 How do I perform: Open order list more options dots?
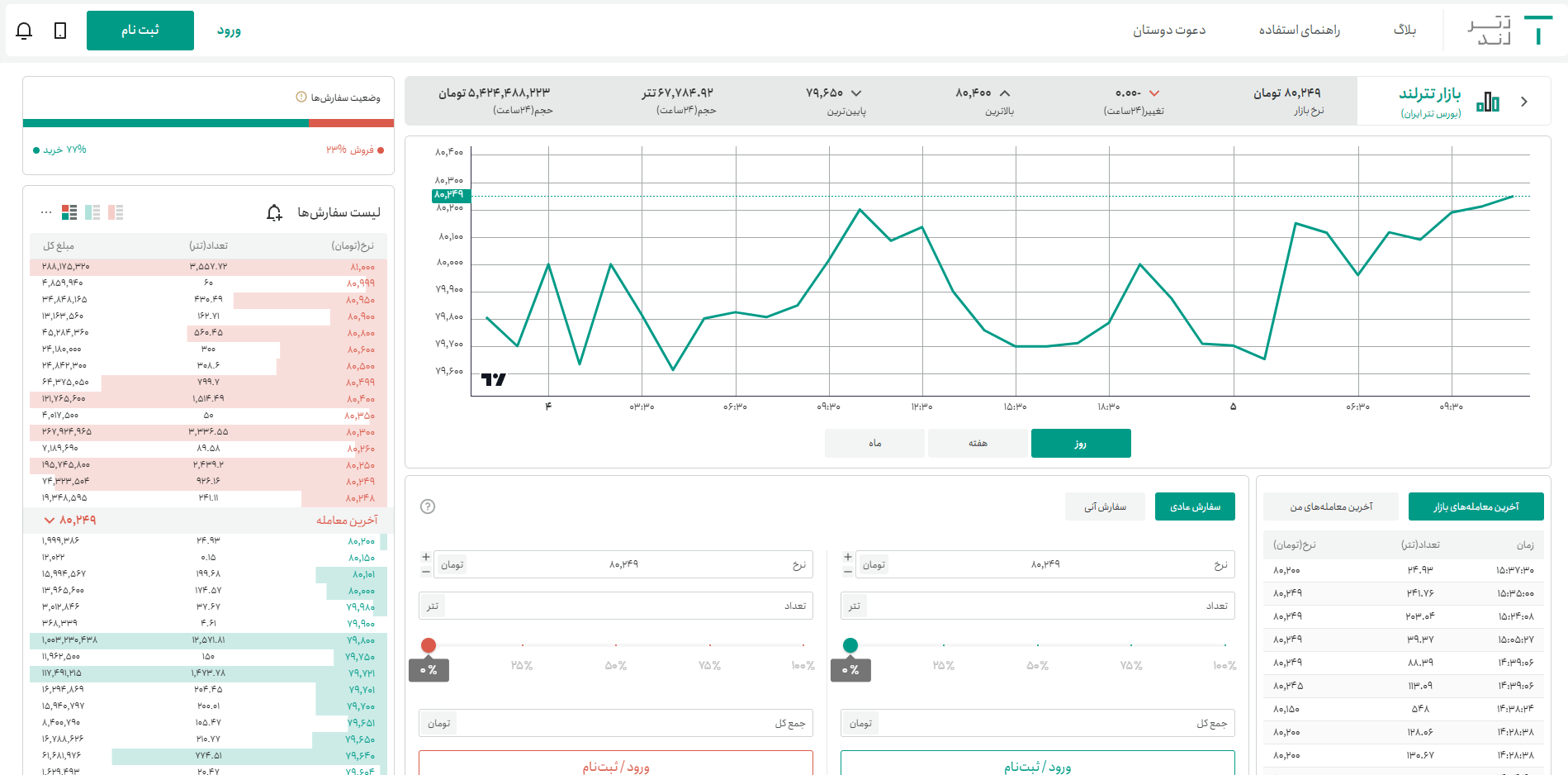46,212
